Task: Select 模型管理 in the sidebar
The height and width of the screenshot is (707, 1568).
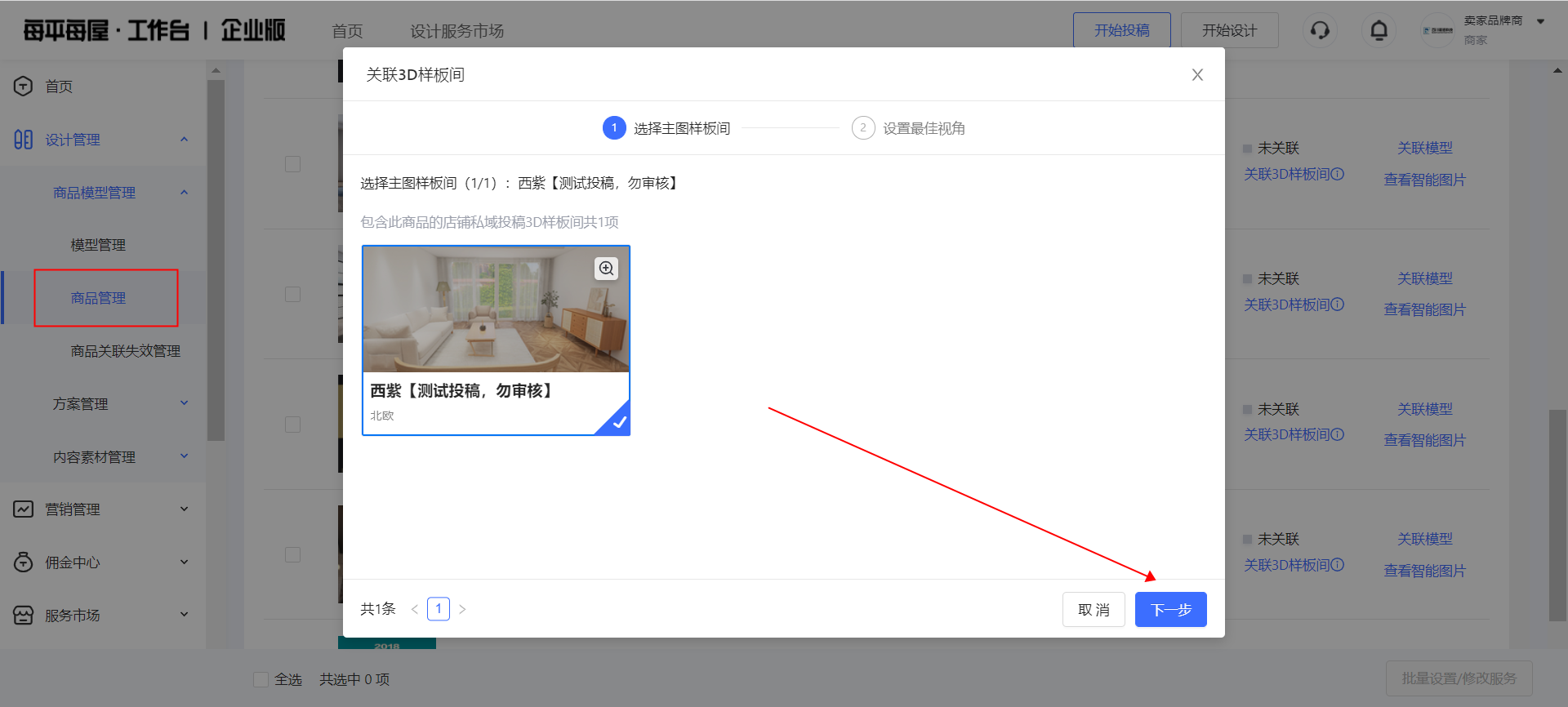Action: point(98,245)
